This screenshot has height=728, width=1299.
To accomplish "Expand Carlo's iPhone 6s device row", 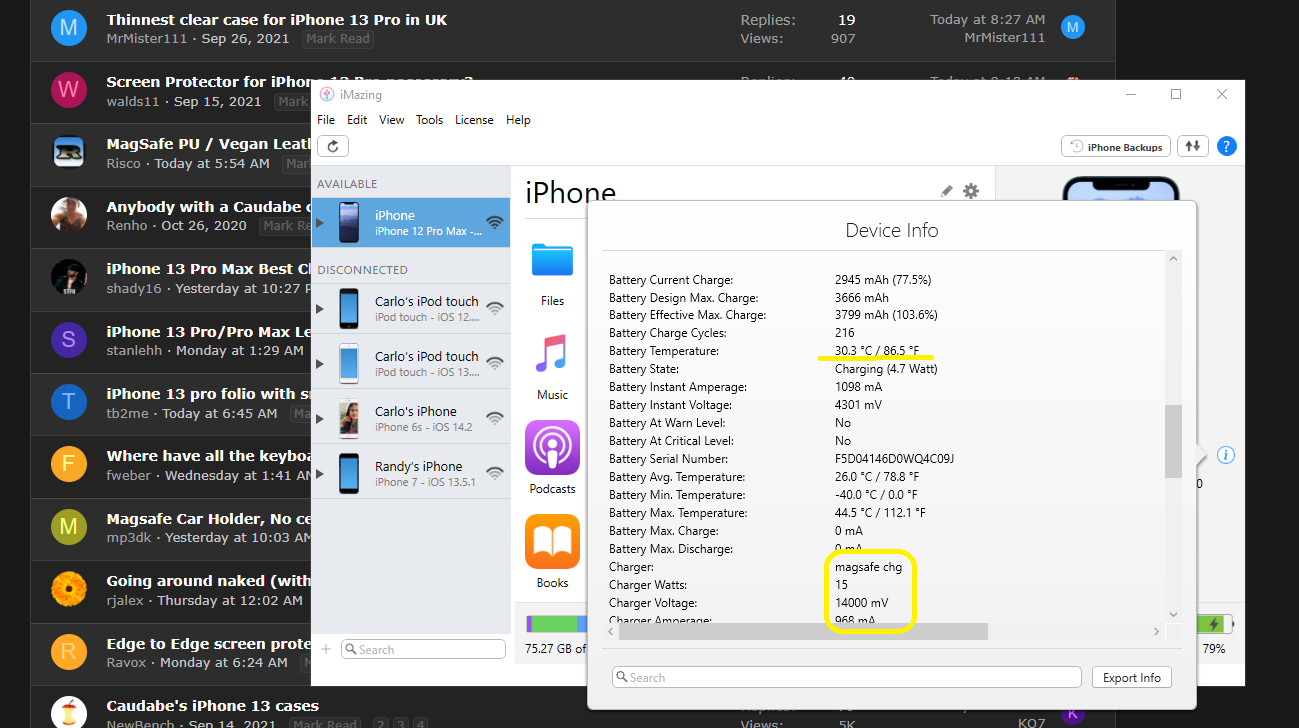I will click(x=320, y=419).
